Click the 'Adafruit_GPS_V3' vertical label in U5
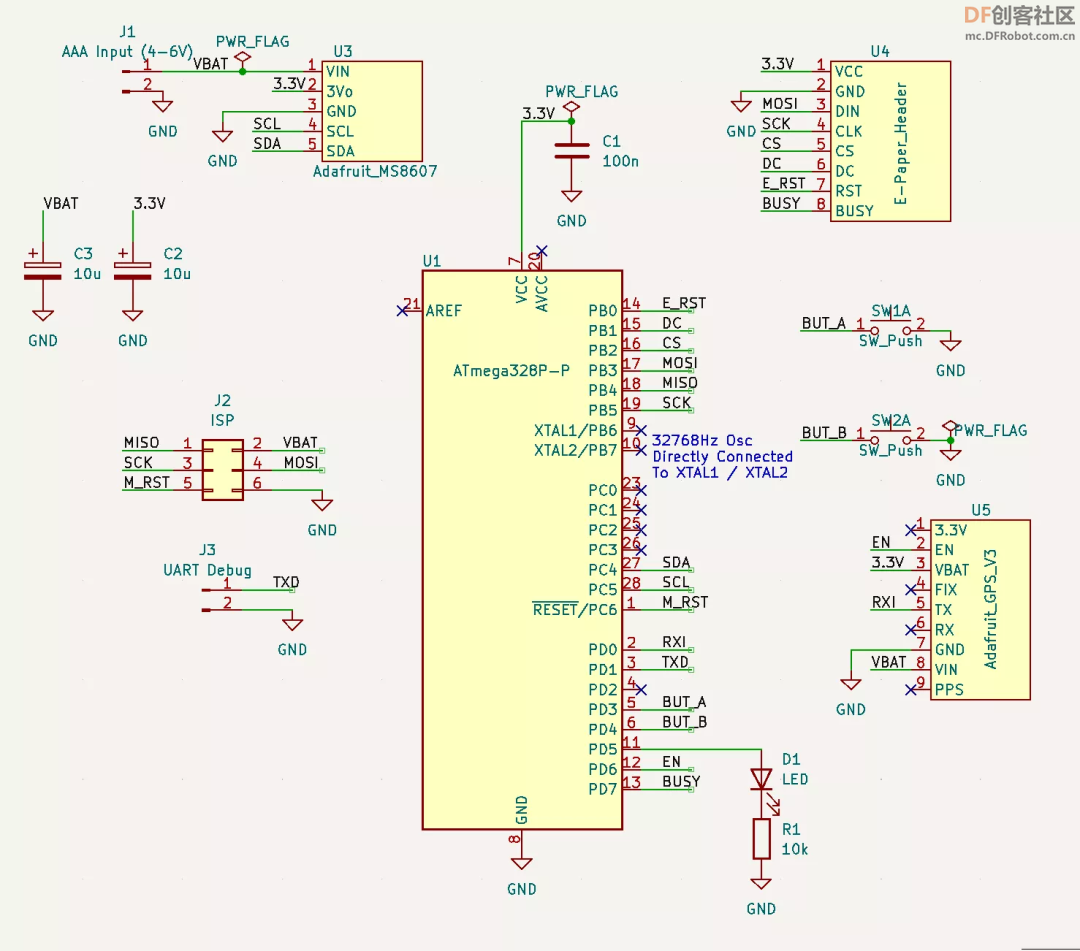The image size is (1080, 951). click(990, 609)
